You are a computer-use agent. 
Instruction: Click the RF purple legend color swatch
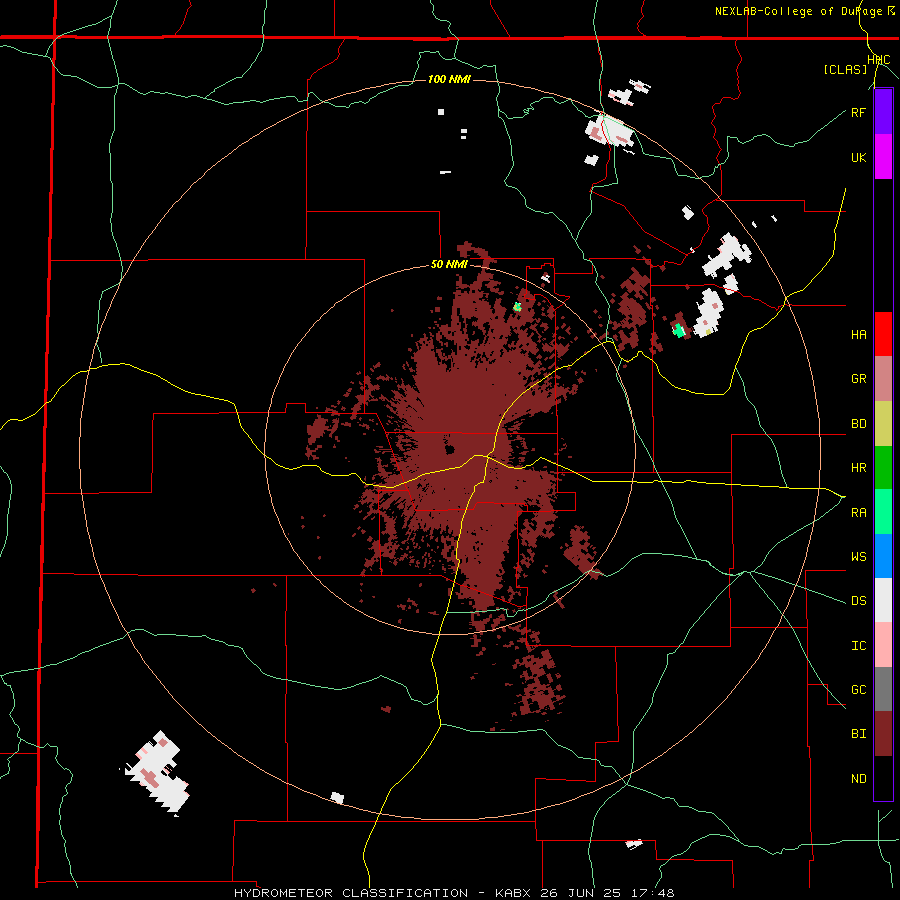pos(883,112)
